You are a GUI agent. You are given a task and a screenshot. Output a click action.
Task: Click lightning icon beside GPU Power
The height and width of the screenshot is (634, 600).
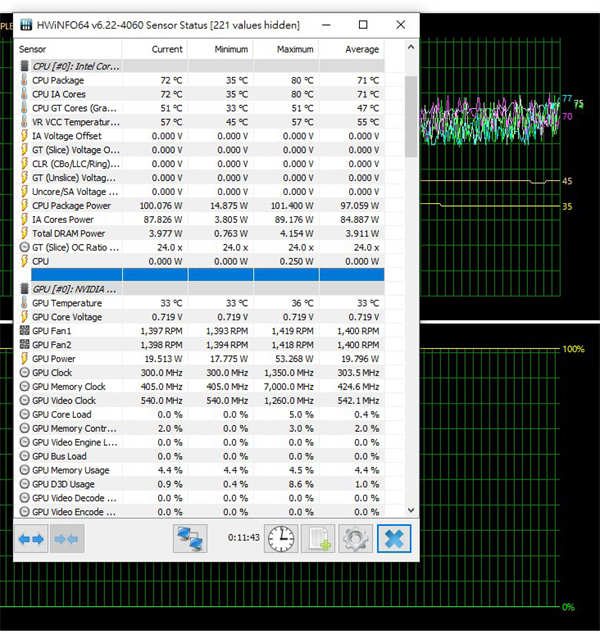pyautogui.click(x=24, y=359)
